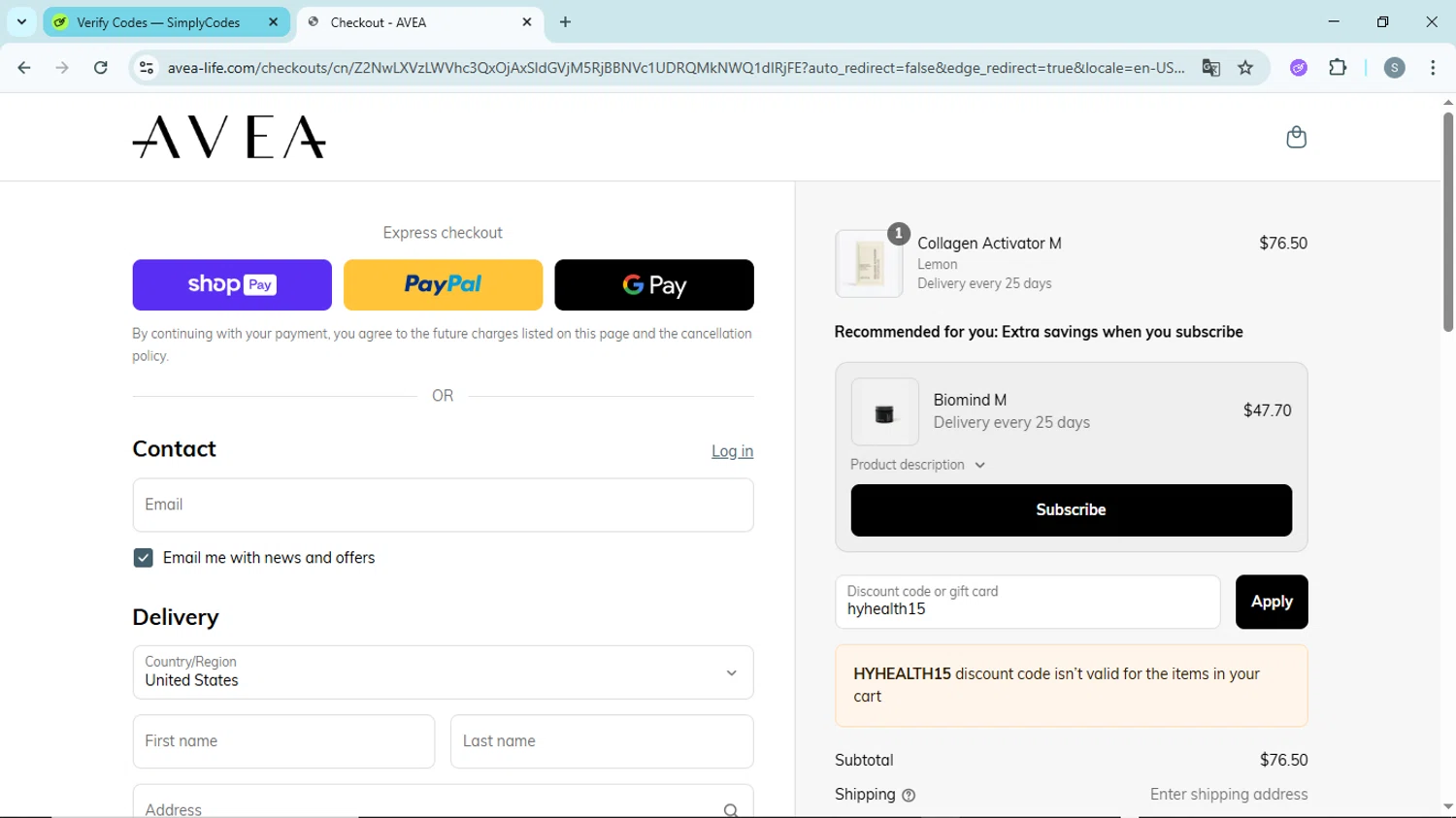This screenshot has width=1456, height=818.
Task: Close the Verify Codes SimplyCodes tab
Action: 273,21
